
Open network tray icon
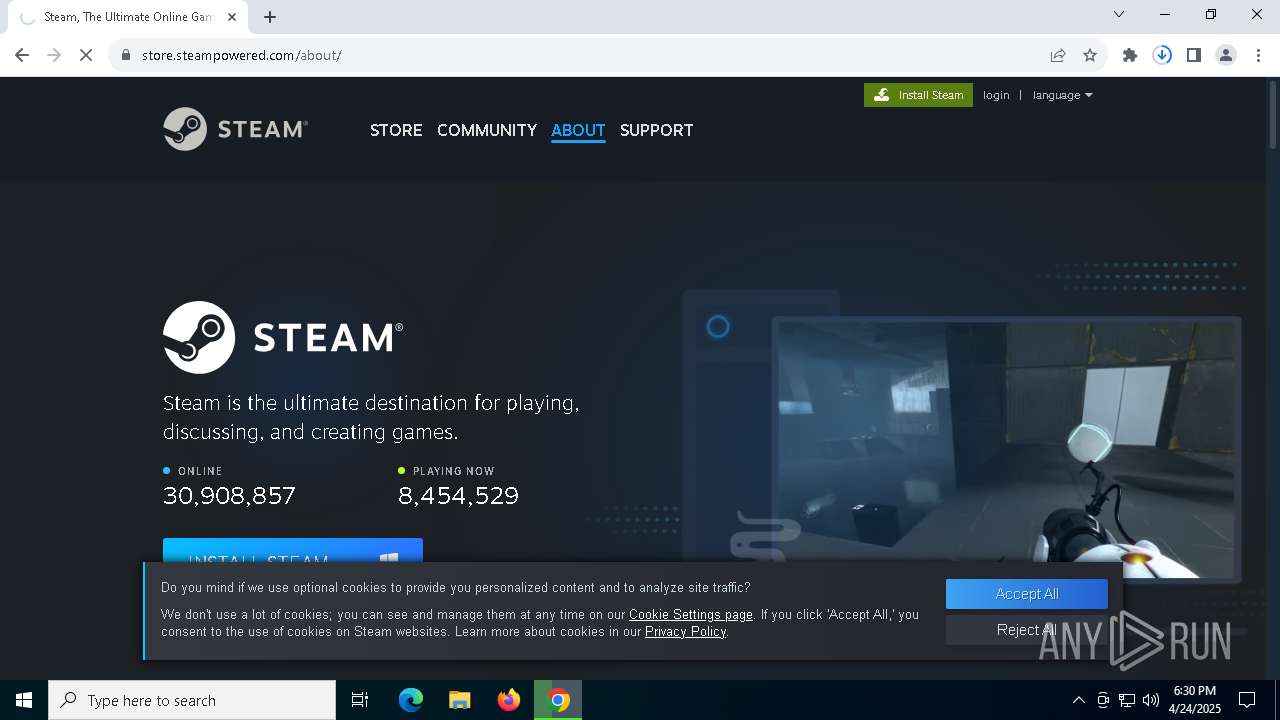click(1127, 700)
